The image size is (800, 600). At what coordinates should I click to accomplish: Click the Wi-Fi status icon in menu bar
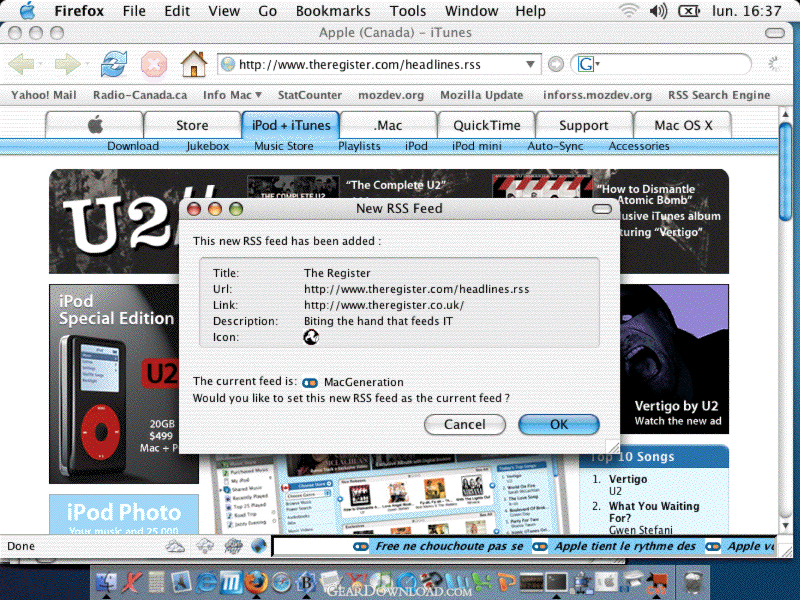click(628, 11)
